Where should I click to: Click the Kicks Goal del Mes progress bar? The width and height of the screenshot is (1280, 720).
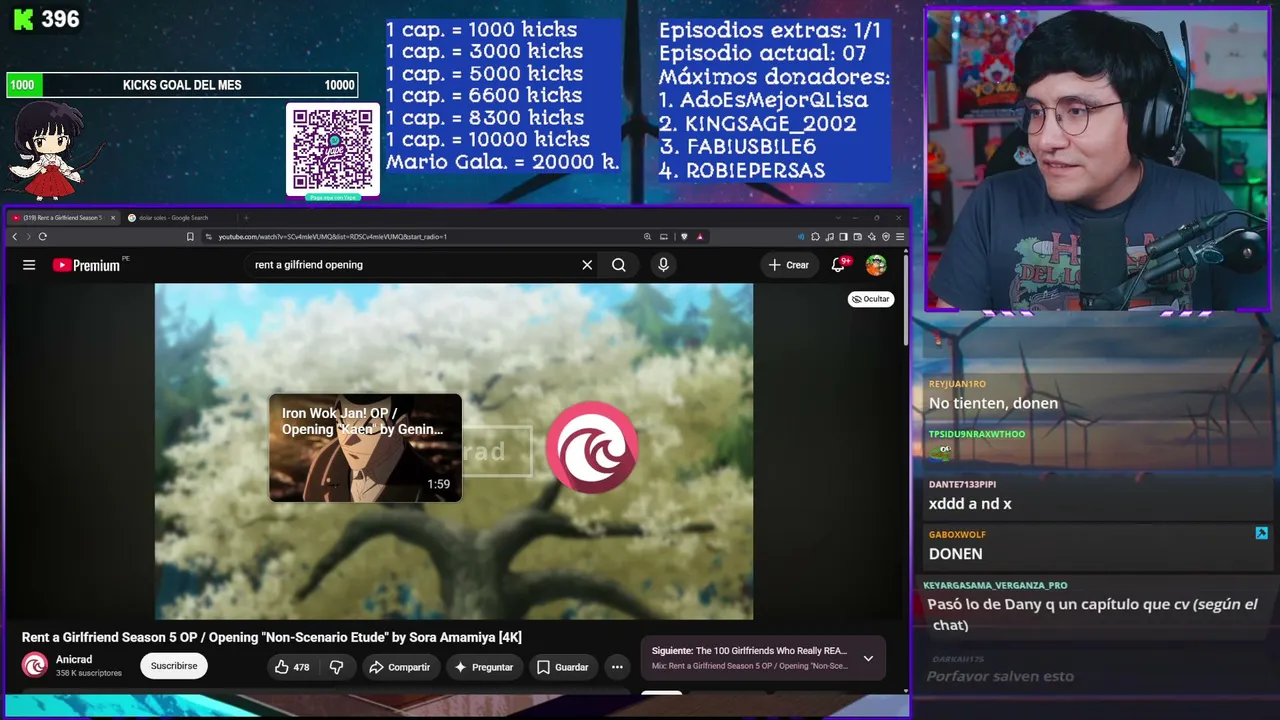pos(182,85)
